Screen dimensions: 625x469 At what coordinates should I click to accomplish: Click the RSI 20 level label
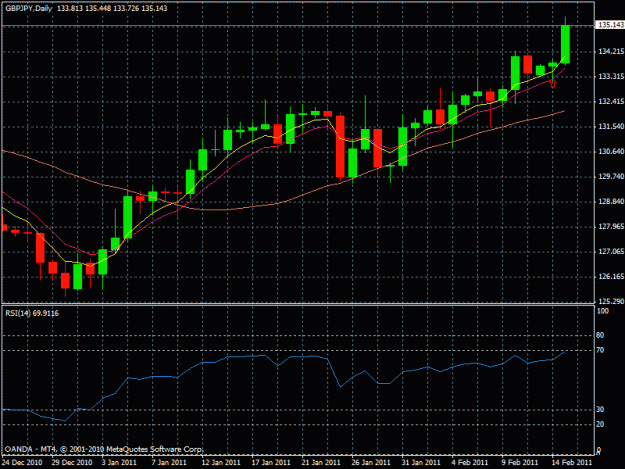(x=600, y=425)
